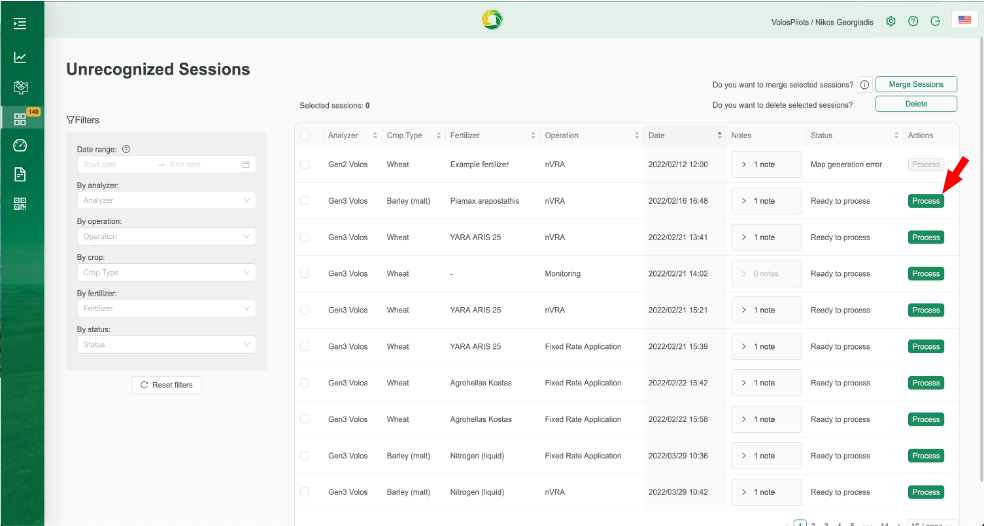Open the By crop Crop Type dropdown
Screen dimensions: 984x526
coord(166,272)
